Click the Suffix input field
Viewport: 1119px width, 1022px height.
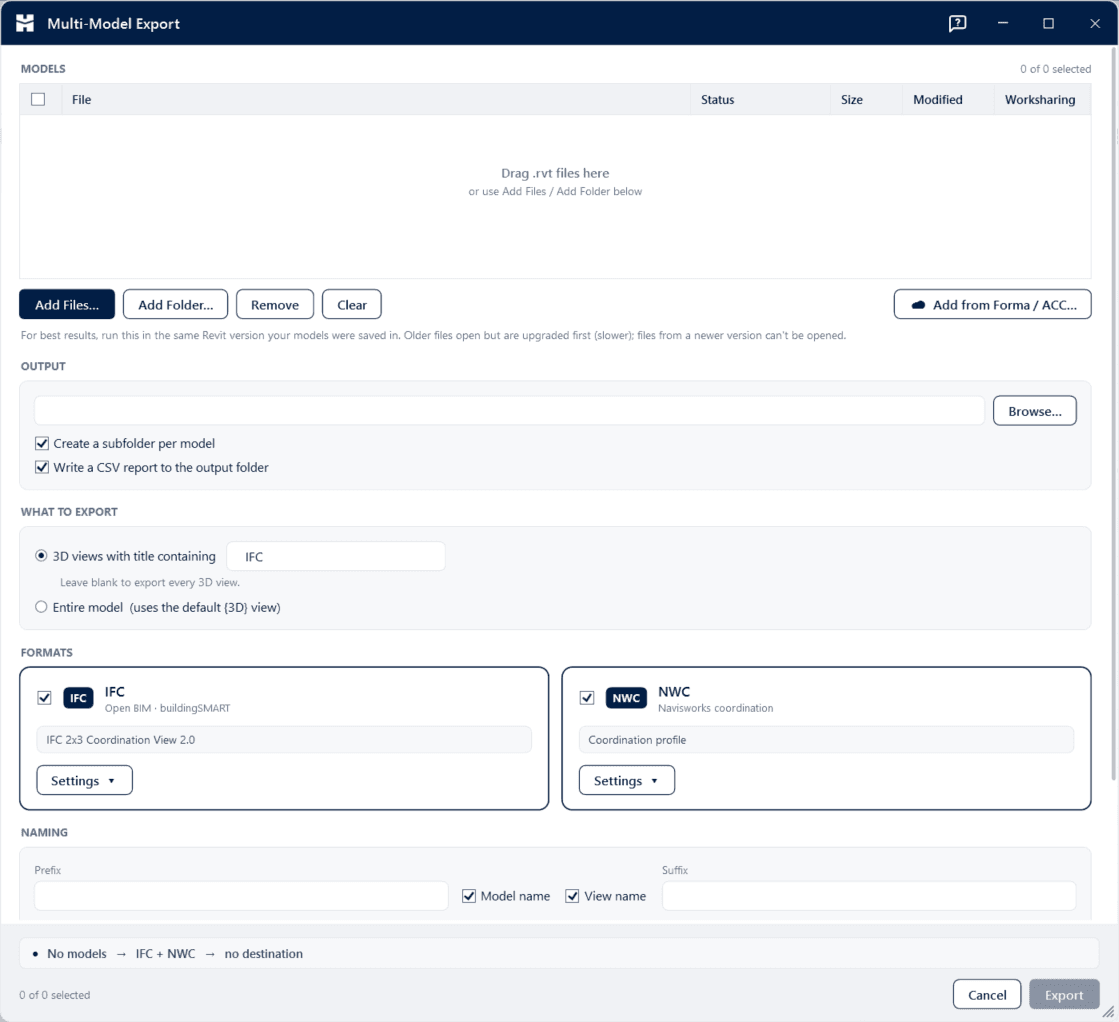pyautogui.click(x=869, y=896)
